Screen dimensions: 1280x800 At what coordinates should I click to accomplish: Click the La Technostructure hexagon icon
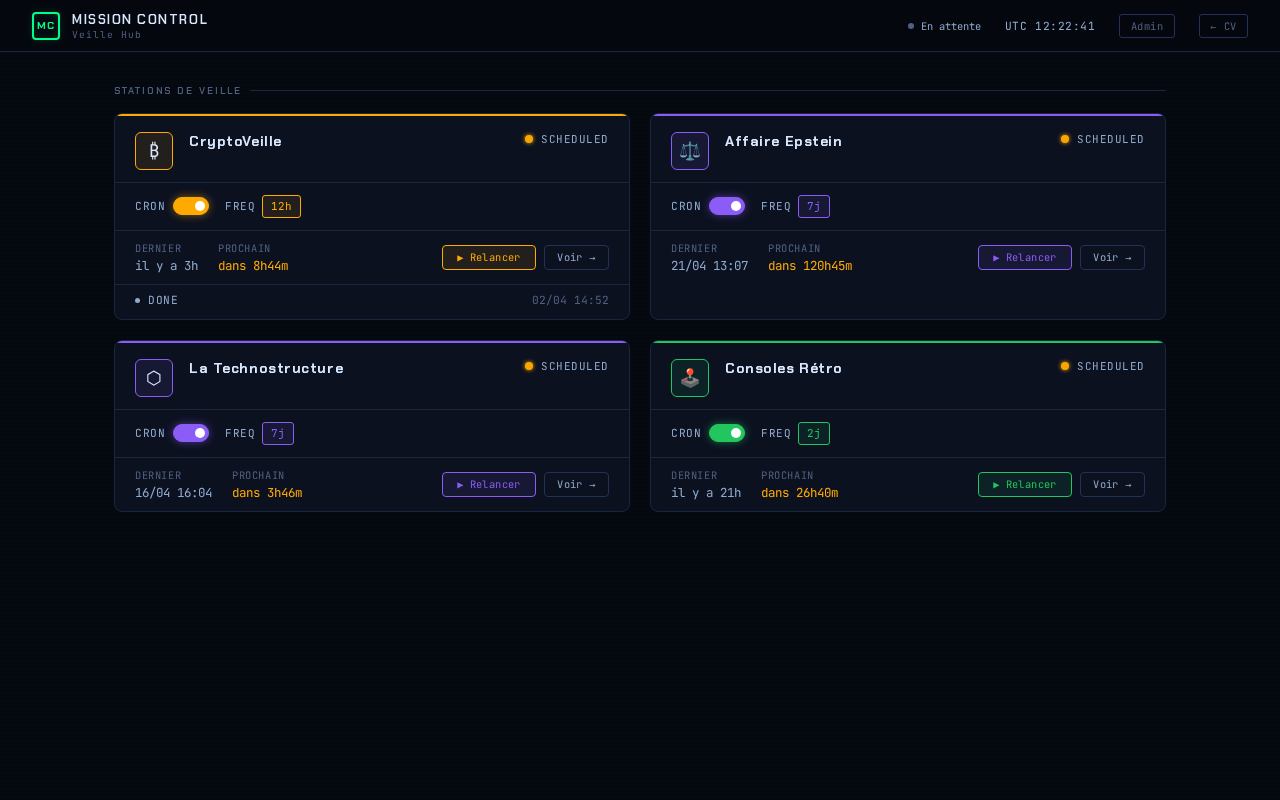click(154, 378)
